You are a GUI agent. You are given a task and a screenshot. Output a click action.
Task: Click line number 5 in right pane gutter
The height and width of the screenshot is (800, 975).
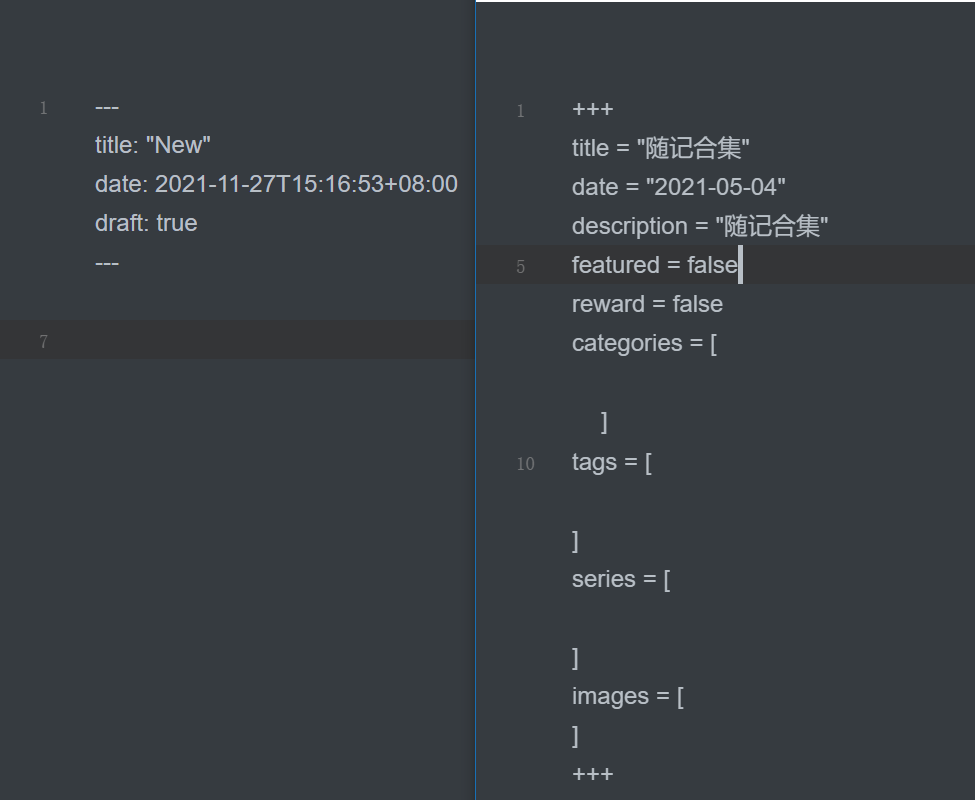[520, 267]
